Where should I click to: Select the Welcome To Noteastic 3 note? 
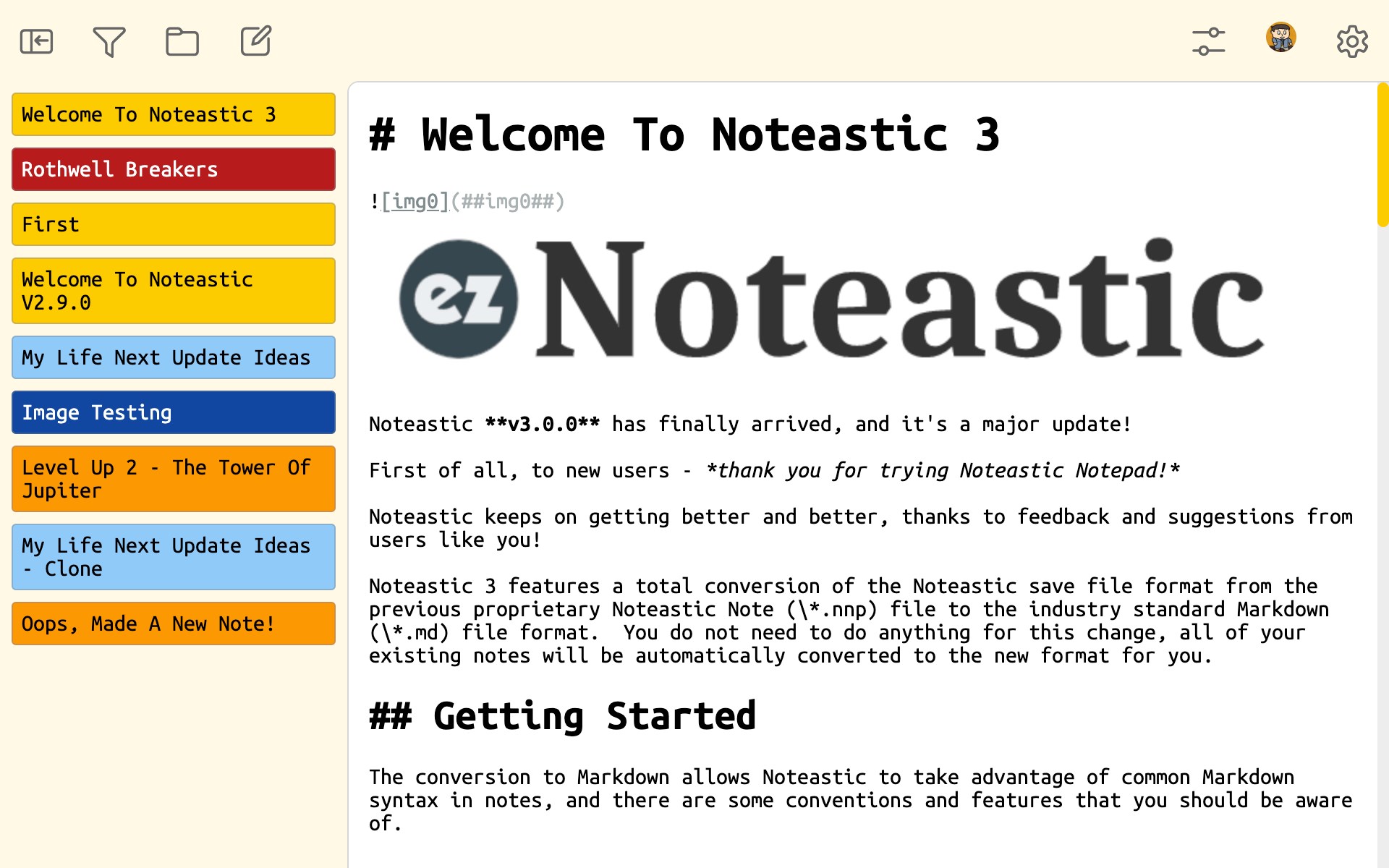point(174,114)
